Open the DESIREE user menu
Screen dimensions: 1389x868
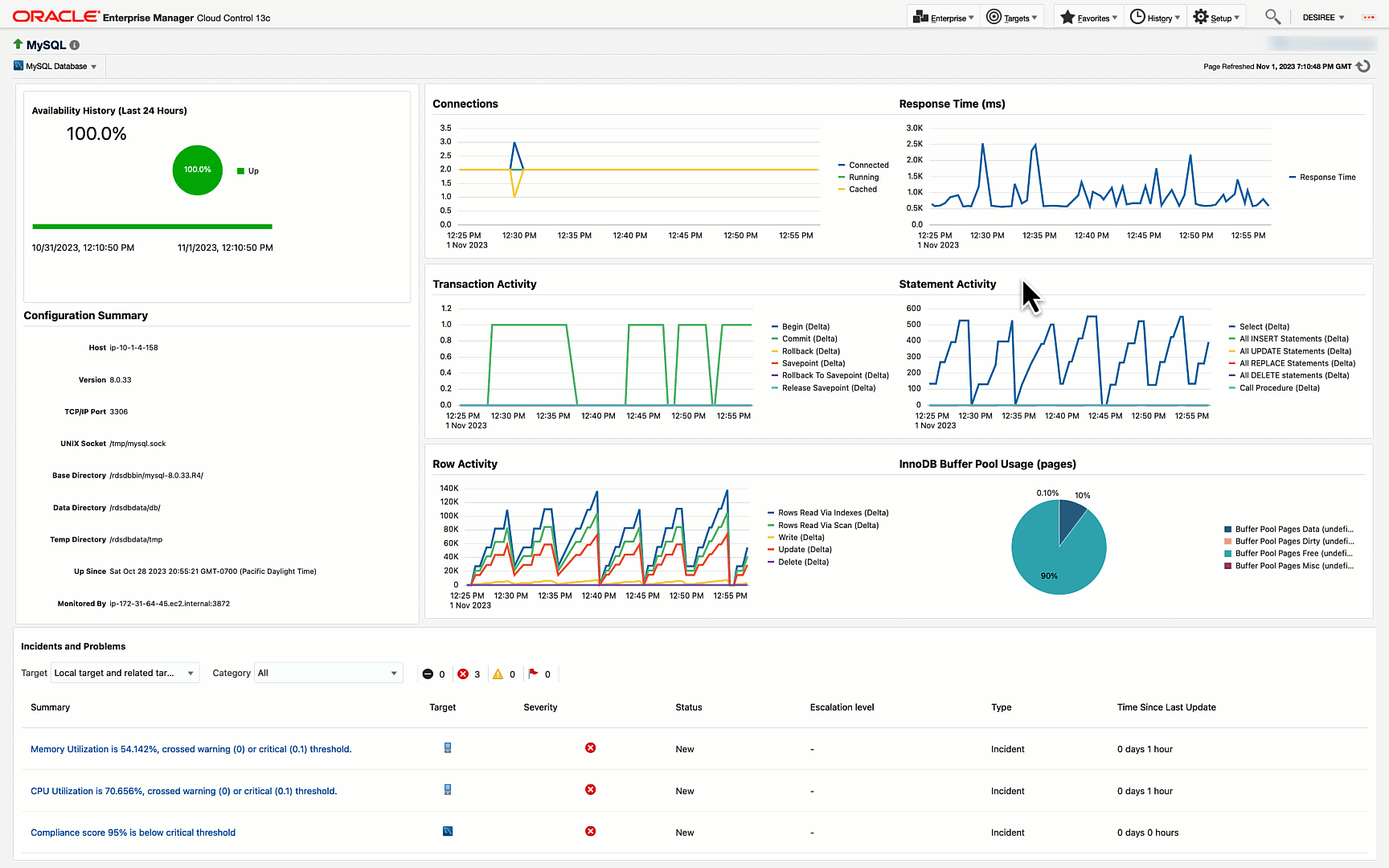click(x=1323, y=18)
